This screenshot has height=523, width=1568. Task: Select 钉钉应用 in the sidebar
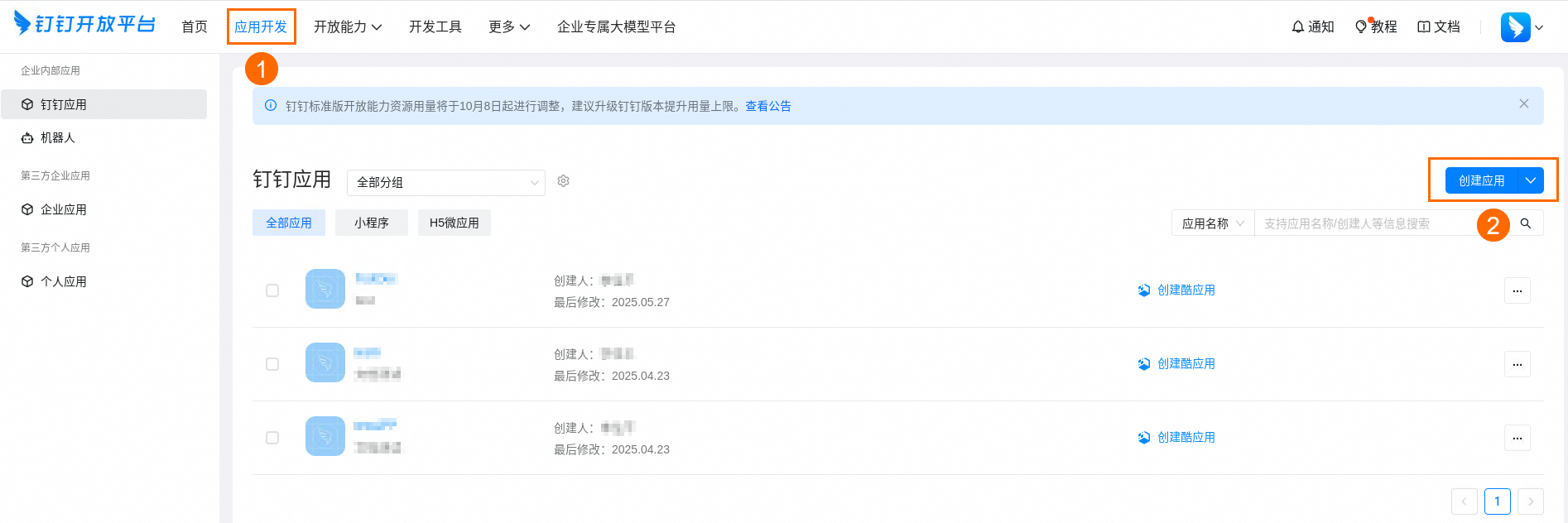(103, 104)
